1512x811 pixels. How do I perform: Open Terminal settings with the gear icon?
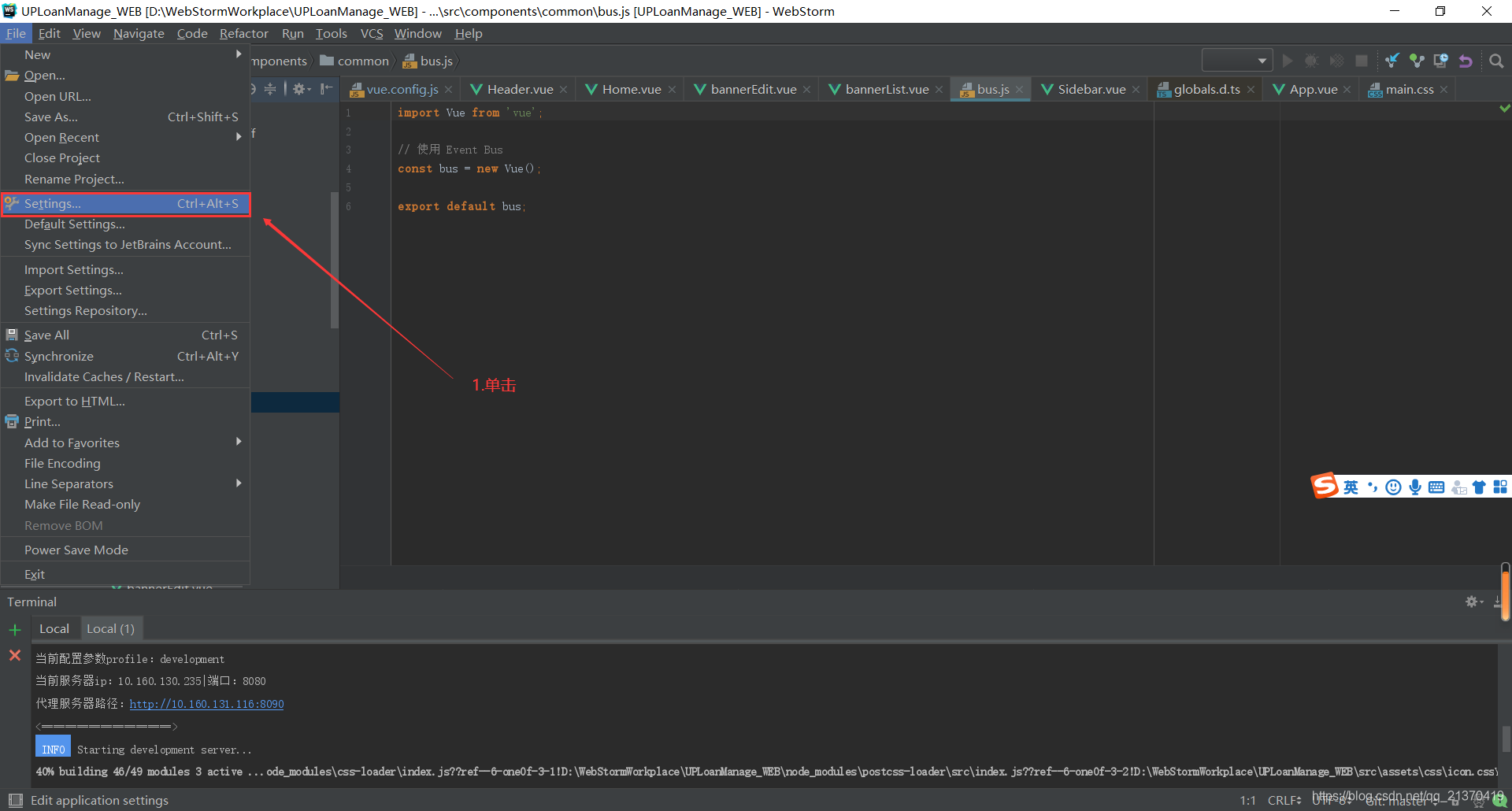pyautogui.click(x=1472, y=602)
